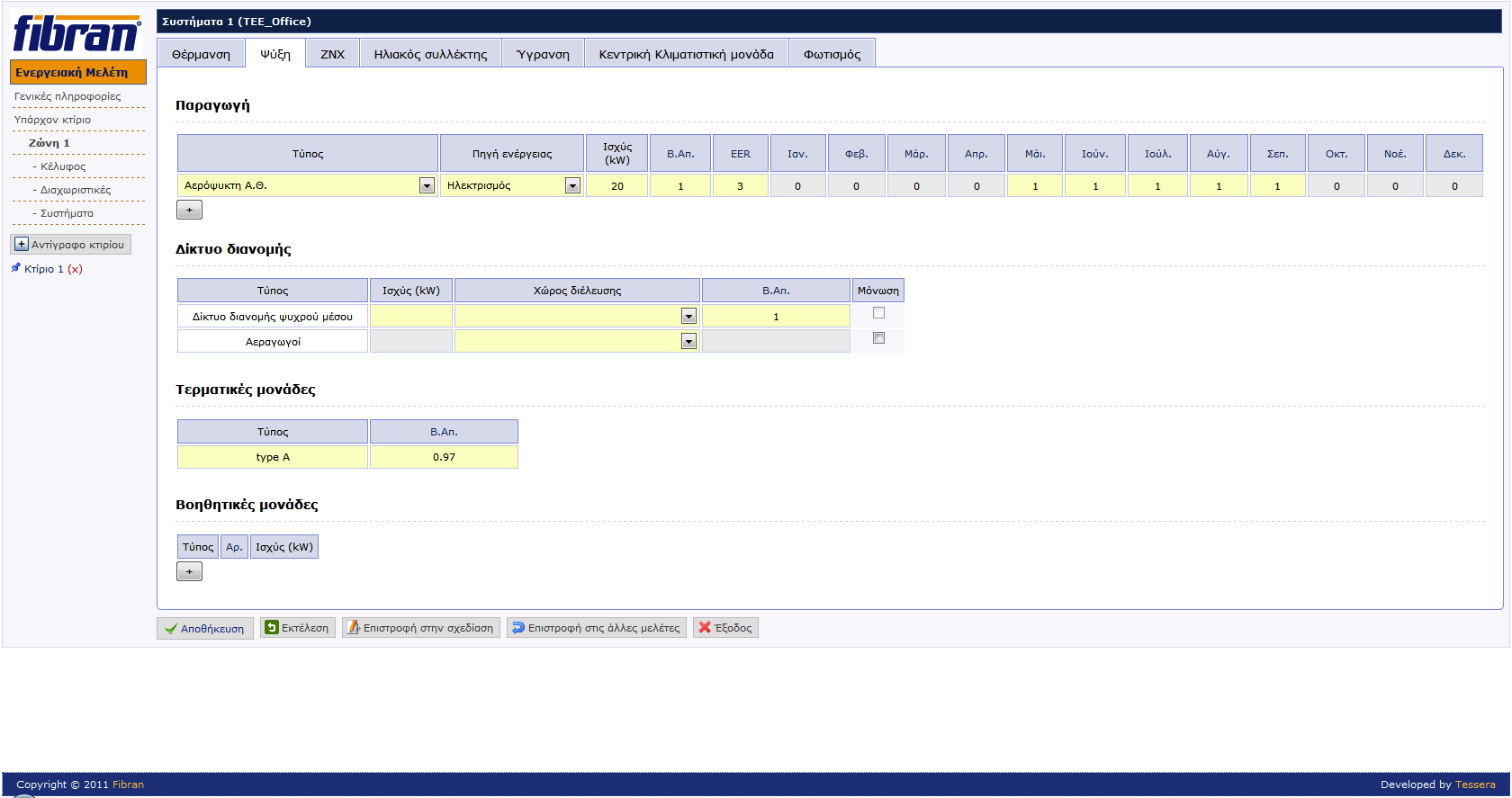Click the green icon on Εκτέλεση
Viewport: 1512px width, 798px height.
click(272, 627)
